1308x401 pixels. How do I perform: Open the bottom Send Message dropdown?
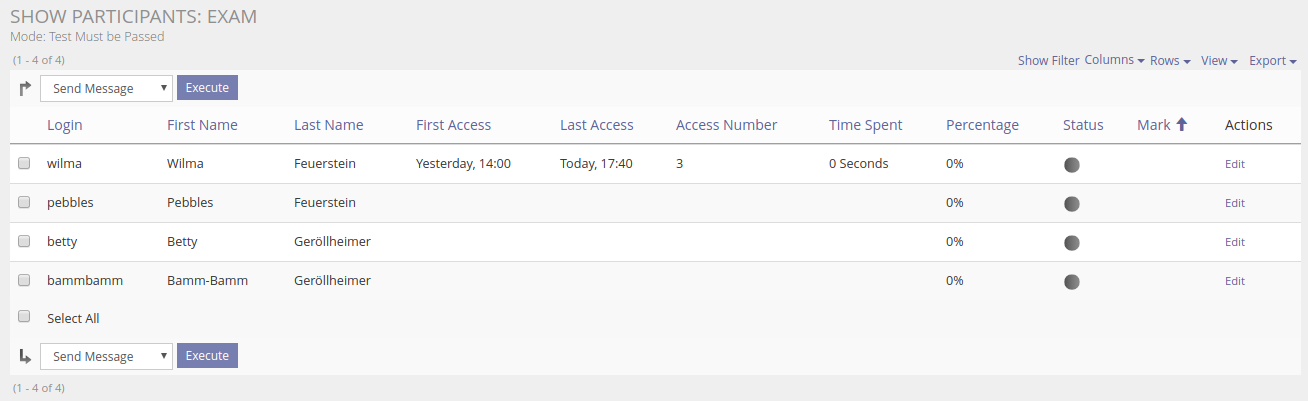[x=106, y=356]
